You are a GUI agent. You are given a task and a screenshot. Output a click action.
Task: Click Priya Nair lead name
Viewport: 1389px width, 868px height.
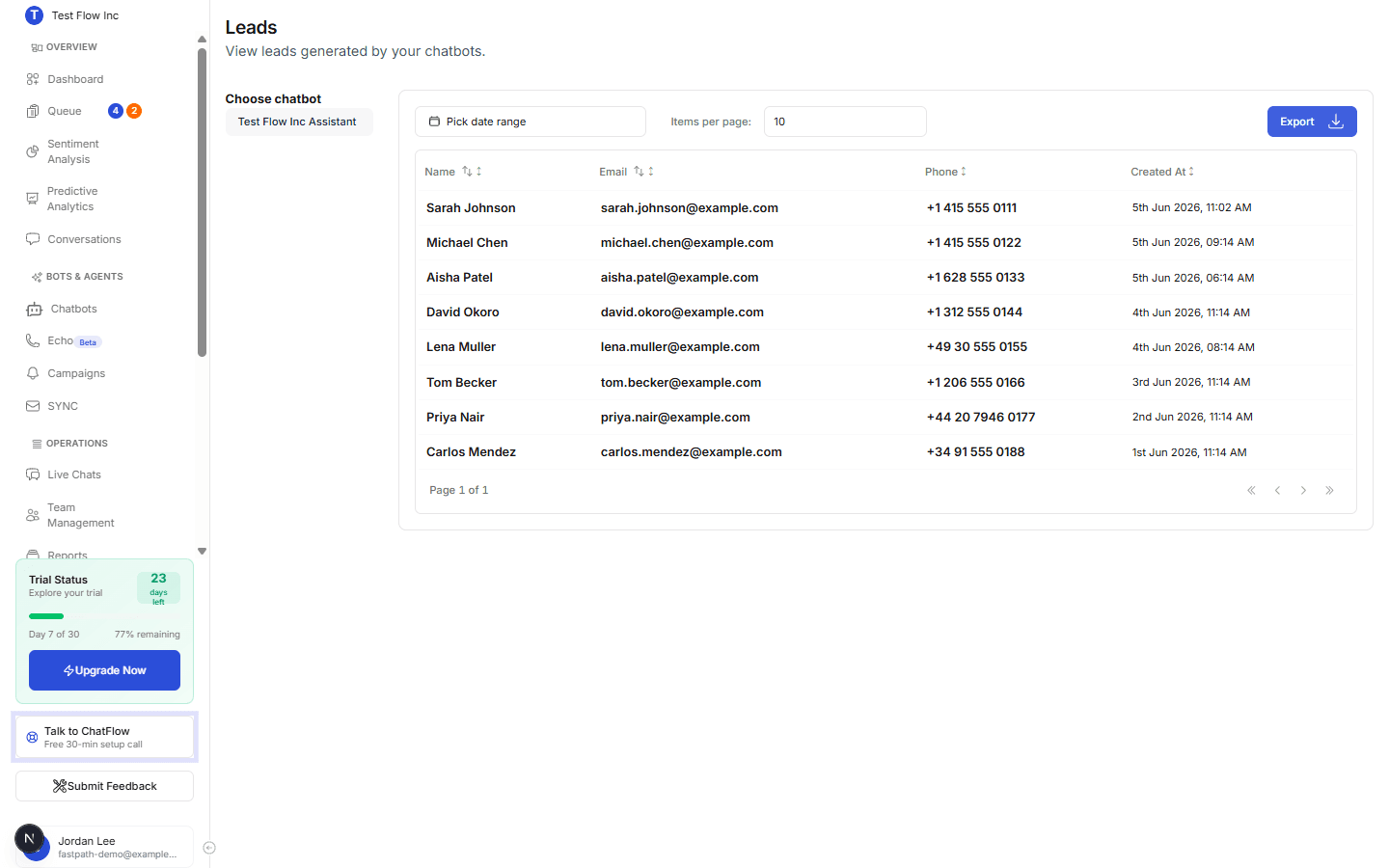click(455, 418)
